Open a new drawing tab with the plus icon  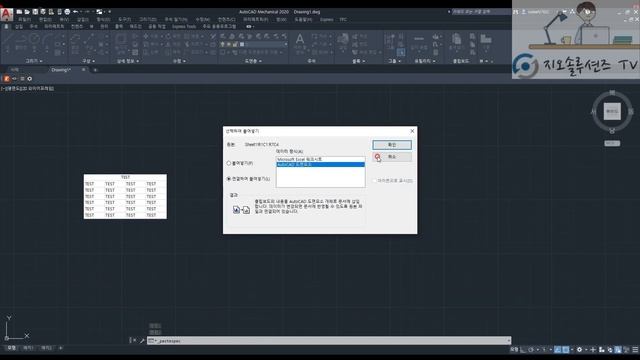95,70
